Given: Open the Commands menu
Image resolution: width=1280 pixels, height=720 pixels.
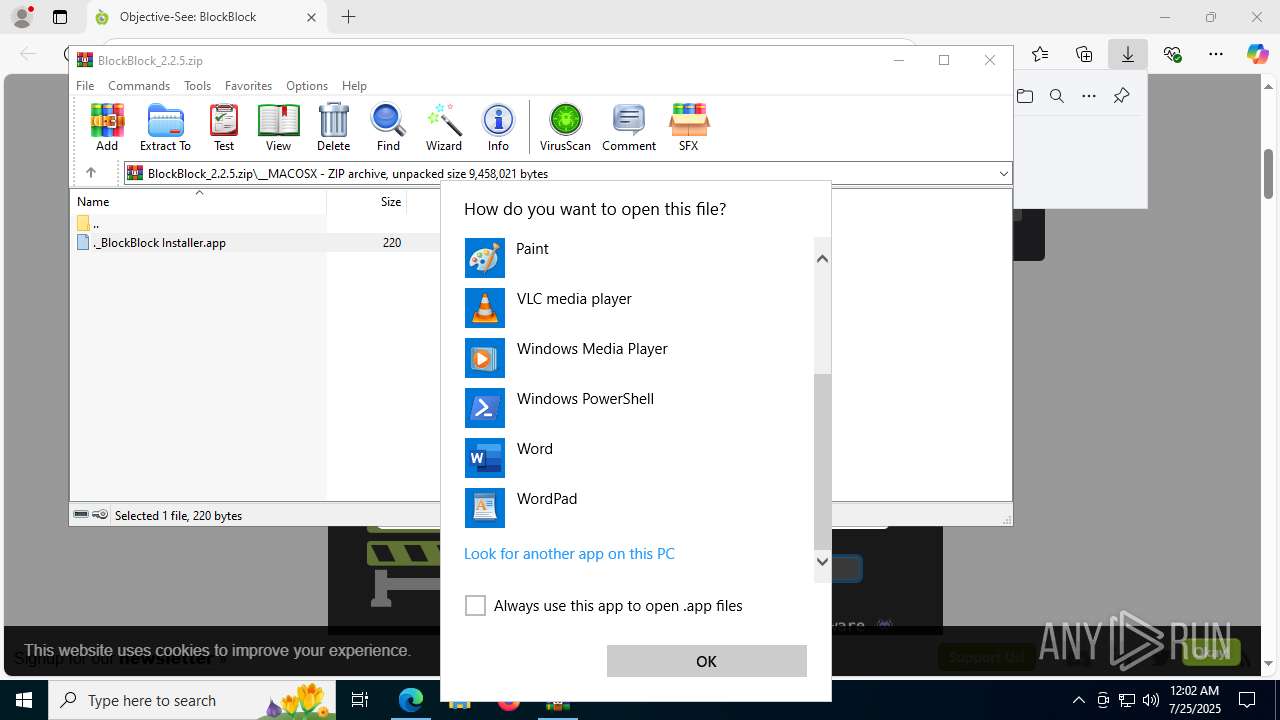Looking at the screenshot, I should coord(139,86).
